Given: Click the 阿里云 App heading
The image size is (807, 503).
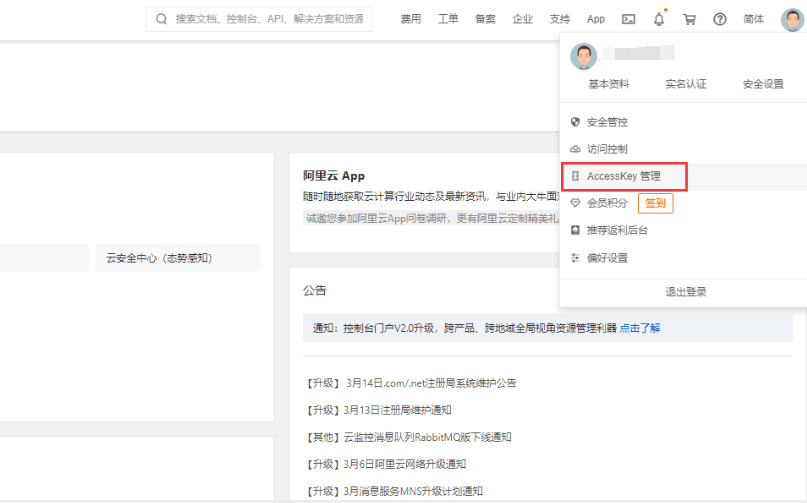Looking at the screenshot, I should tap(334, 176).
